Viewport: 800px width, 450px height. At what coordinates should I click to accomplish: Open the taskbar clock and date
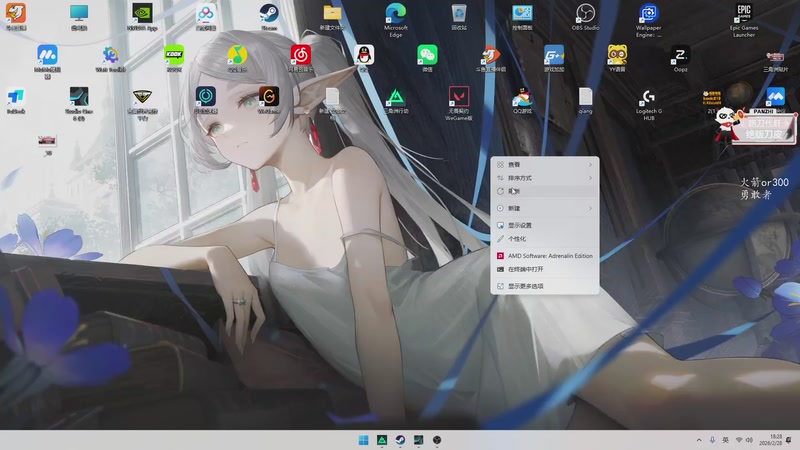click(770, 440)
